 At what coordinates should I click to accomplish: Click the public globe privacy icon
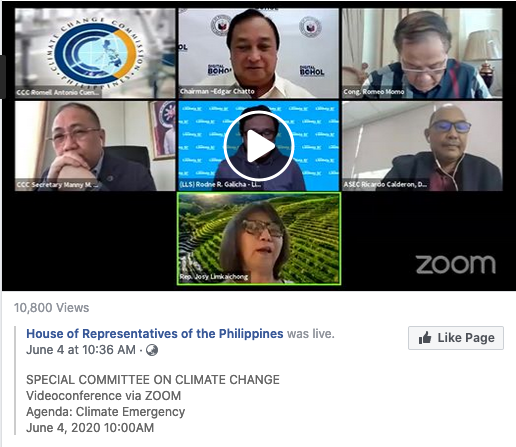152,350
